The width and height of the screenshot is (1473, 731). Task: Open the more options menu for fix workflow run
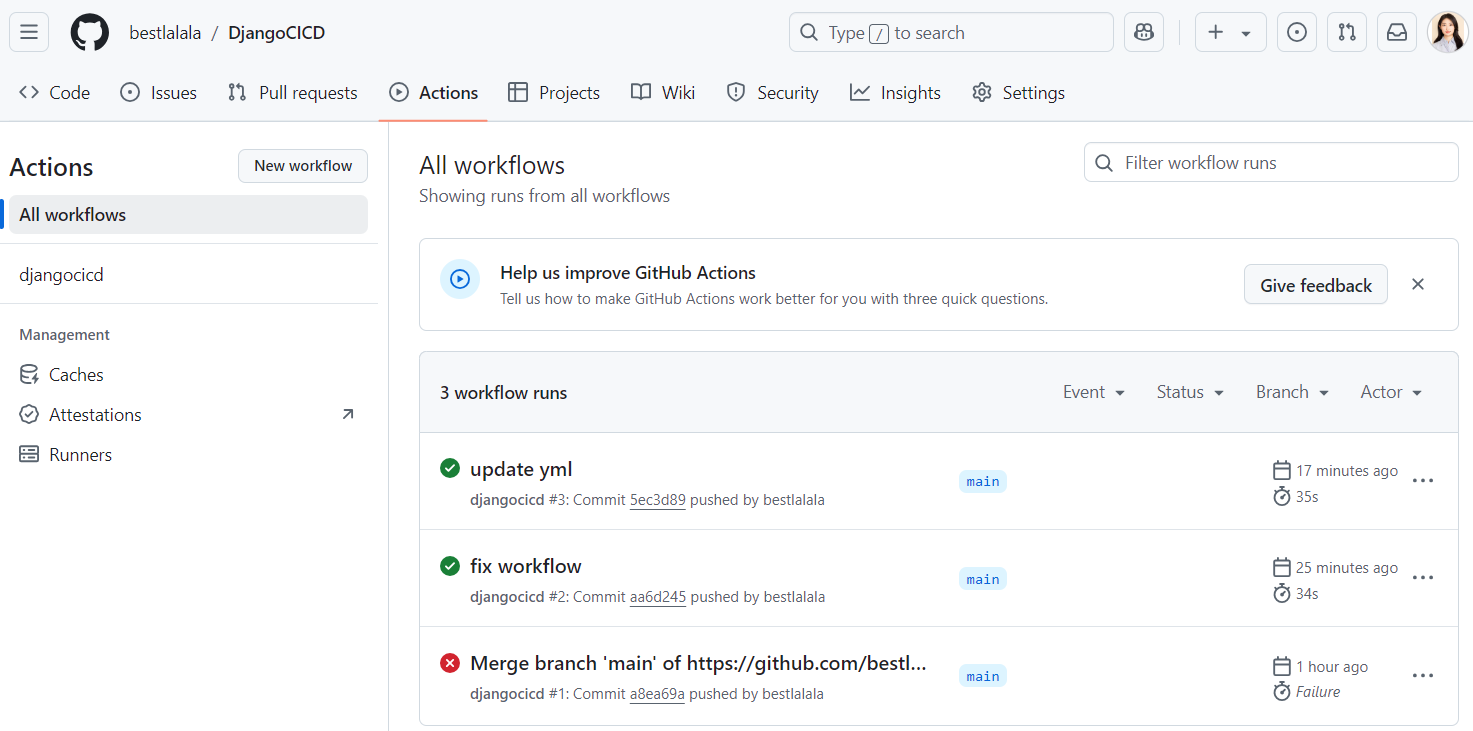tap(1423, 578)
